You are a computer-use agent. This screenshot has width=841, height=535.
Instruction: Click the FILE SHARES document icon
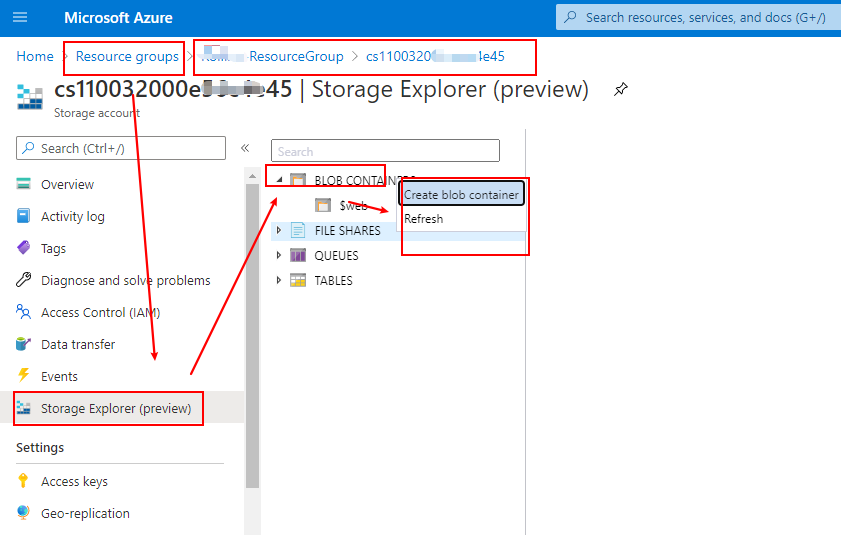[x=298, y=230]
